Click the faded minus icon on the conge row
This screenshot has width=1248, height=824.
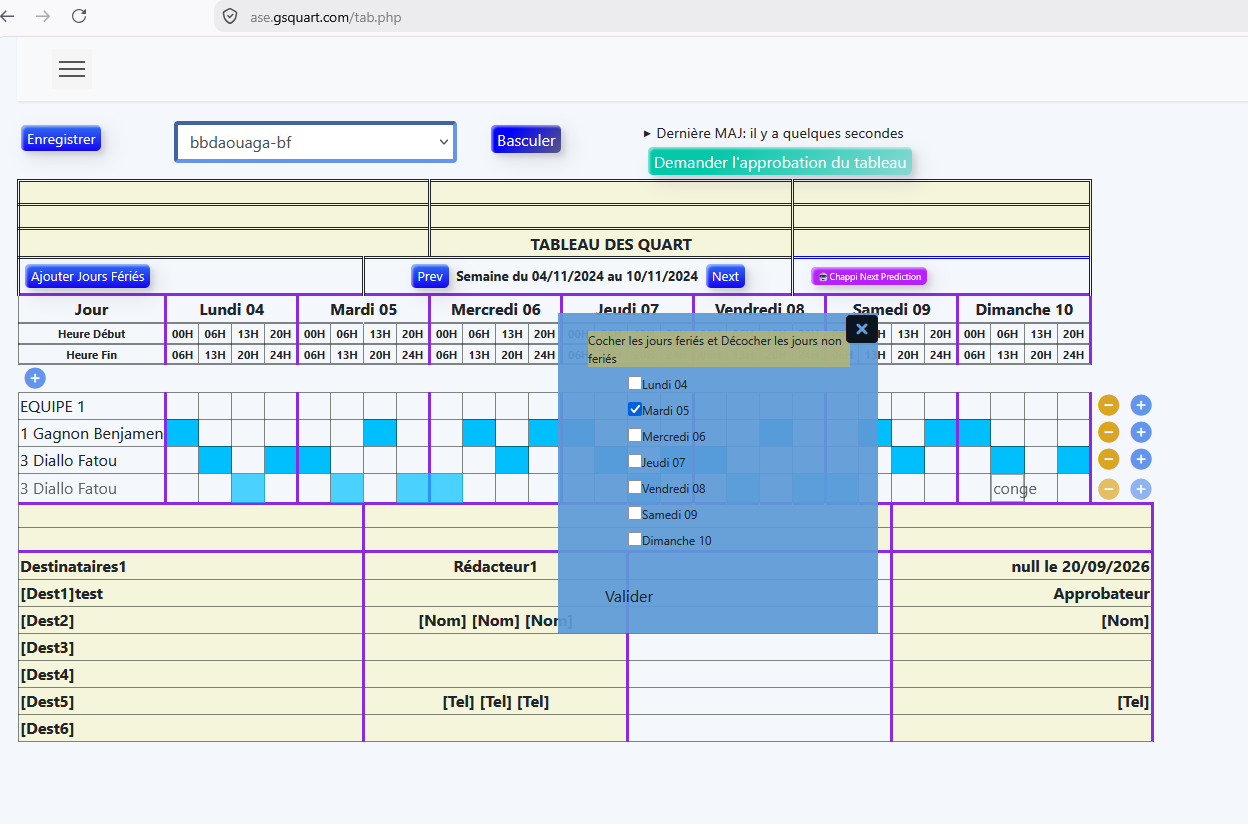(x=1108, y=489)
